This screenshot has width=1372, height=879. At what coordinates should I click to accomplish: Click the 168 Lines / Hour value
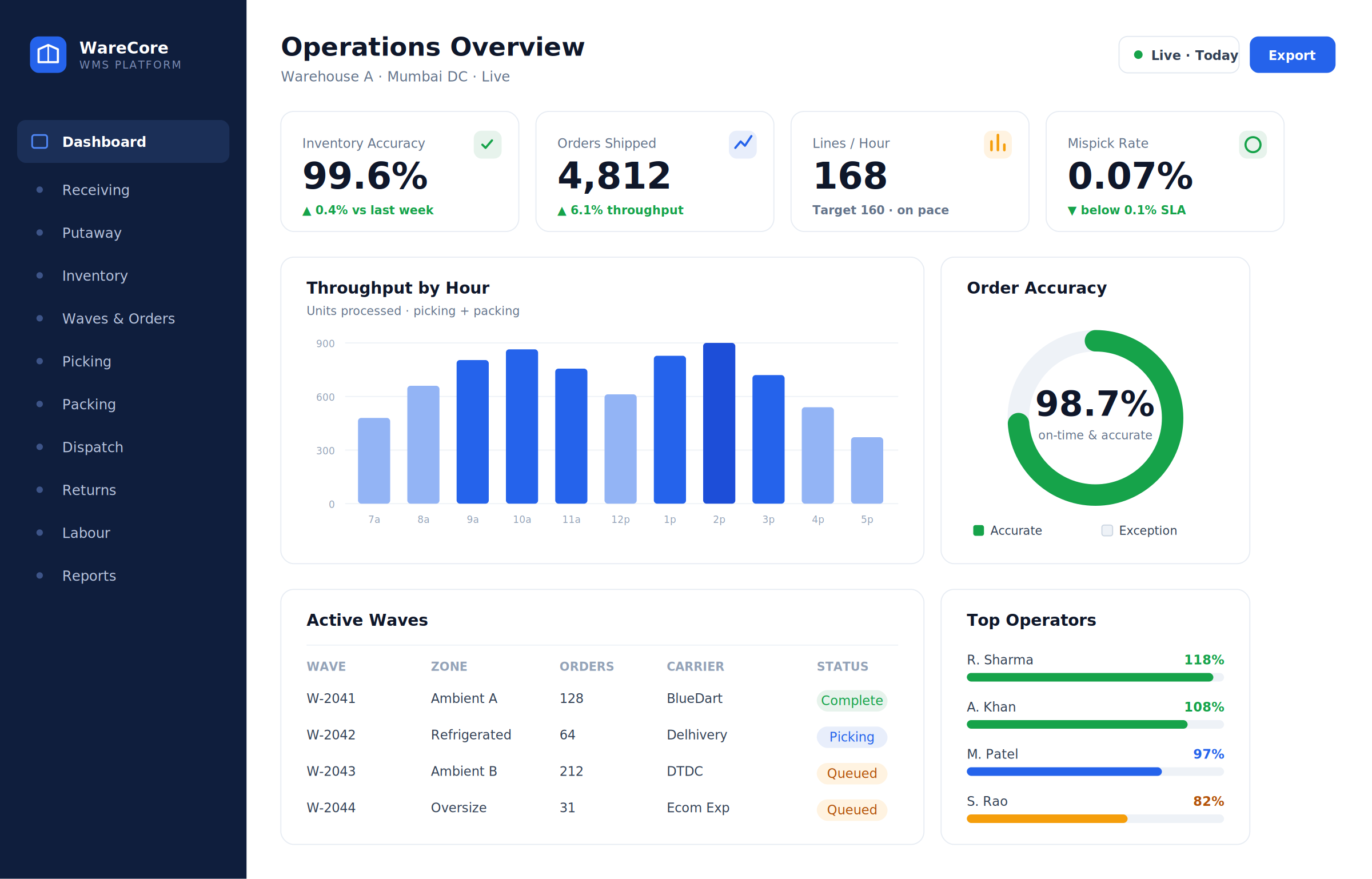pos(850,176)
